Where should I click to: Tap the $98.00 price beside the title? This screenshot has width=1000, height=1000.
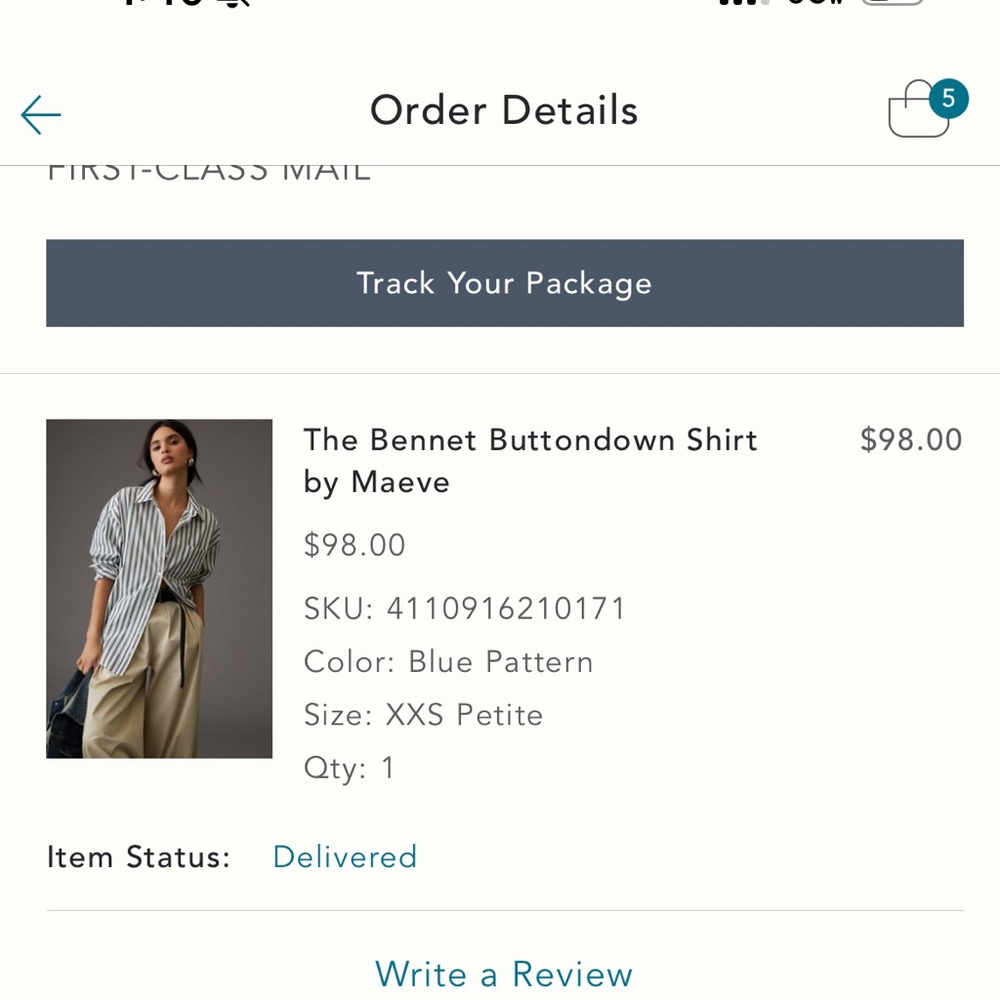click(x=910, y=440)
